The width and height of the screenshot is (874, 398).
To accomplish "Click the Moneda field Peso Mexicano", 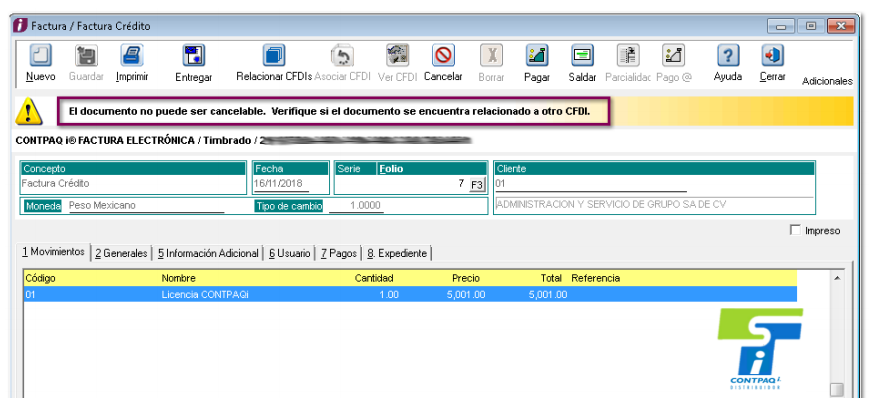I will point(146,206).
